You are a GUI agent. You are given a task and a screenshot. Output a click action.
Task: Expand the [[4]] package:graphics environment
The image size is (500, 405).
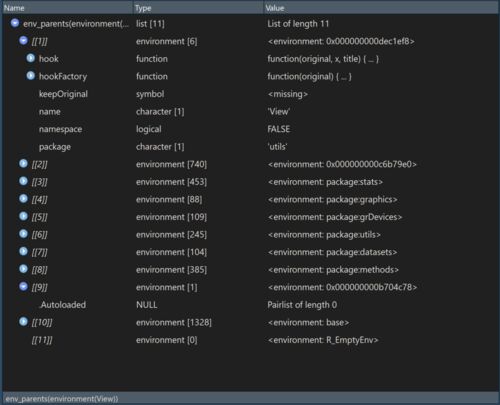click(x=23, y=199)
